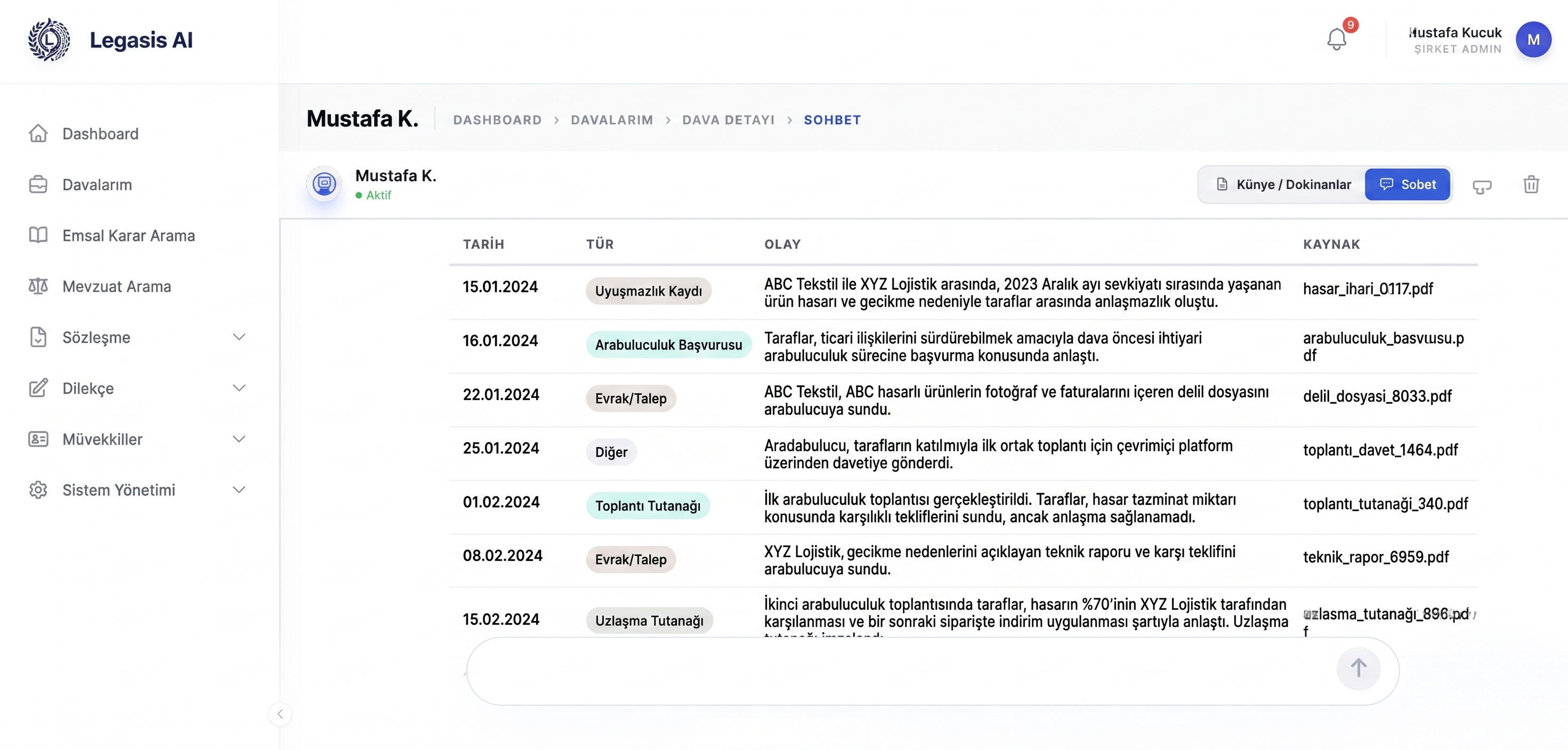The height and width of the screenshot is (750, 1568).
Task: Expand the Müvekkiller submenu chevron
Action: [239, 438]
